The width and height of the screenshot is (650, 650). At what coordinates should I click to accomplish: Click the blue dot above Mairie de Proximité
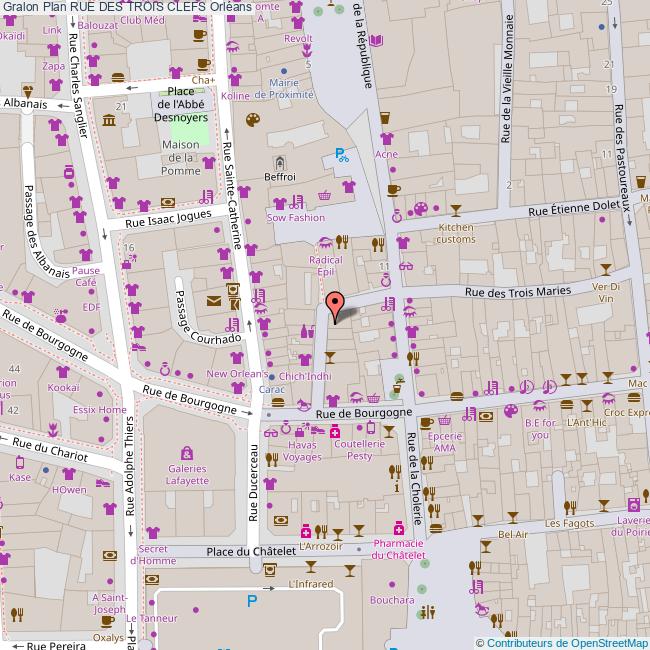pyautogui.click(x=284, y=70)
